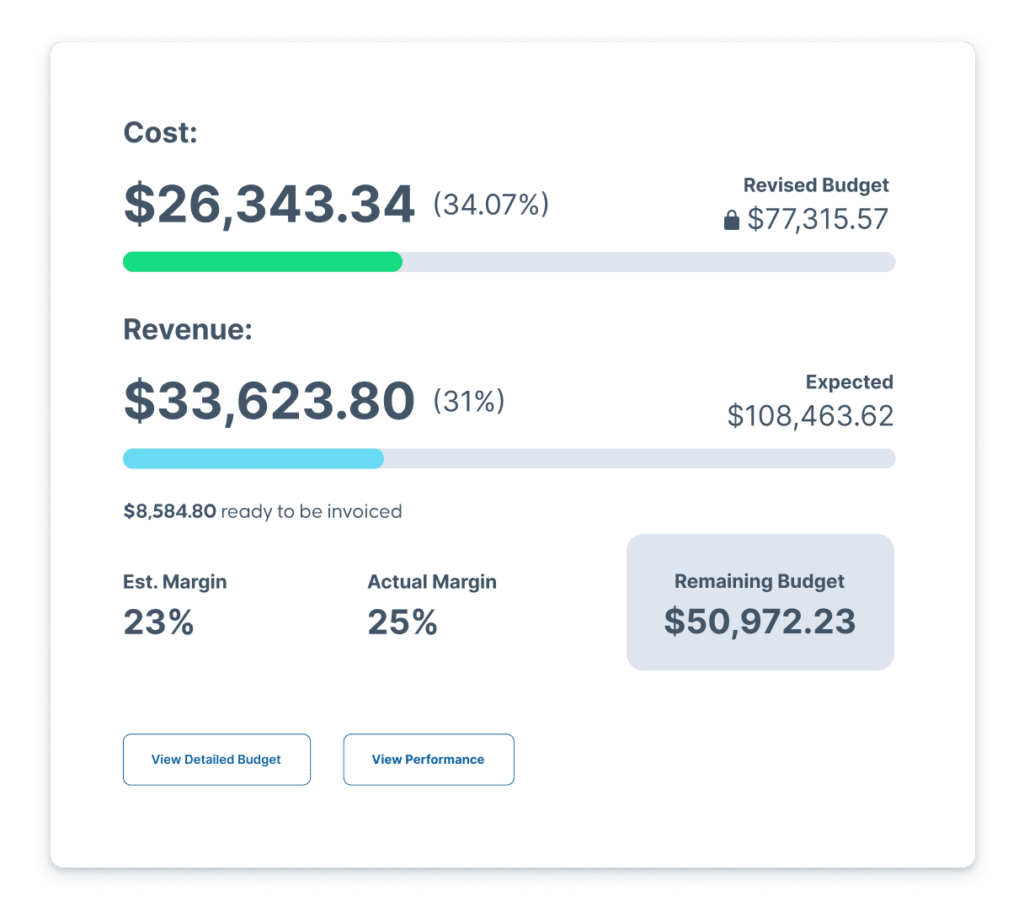Click the lock icon beside Revised Budget
This screenshot has width=1024, height=913.
pos(731,220)
